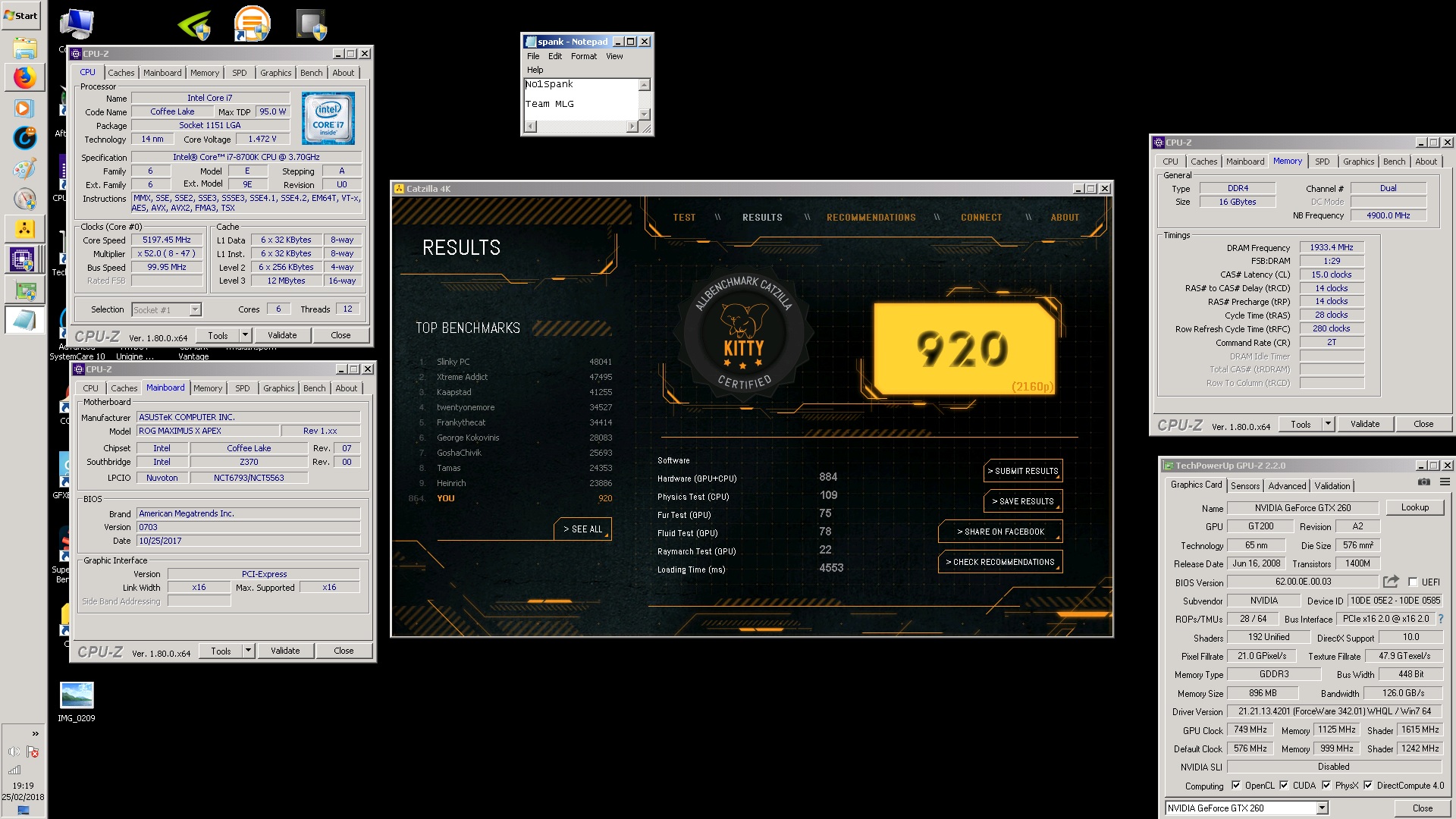
Task: Open Windows Explorer from the taskbar
Action: (x=24, y=49)
